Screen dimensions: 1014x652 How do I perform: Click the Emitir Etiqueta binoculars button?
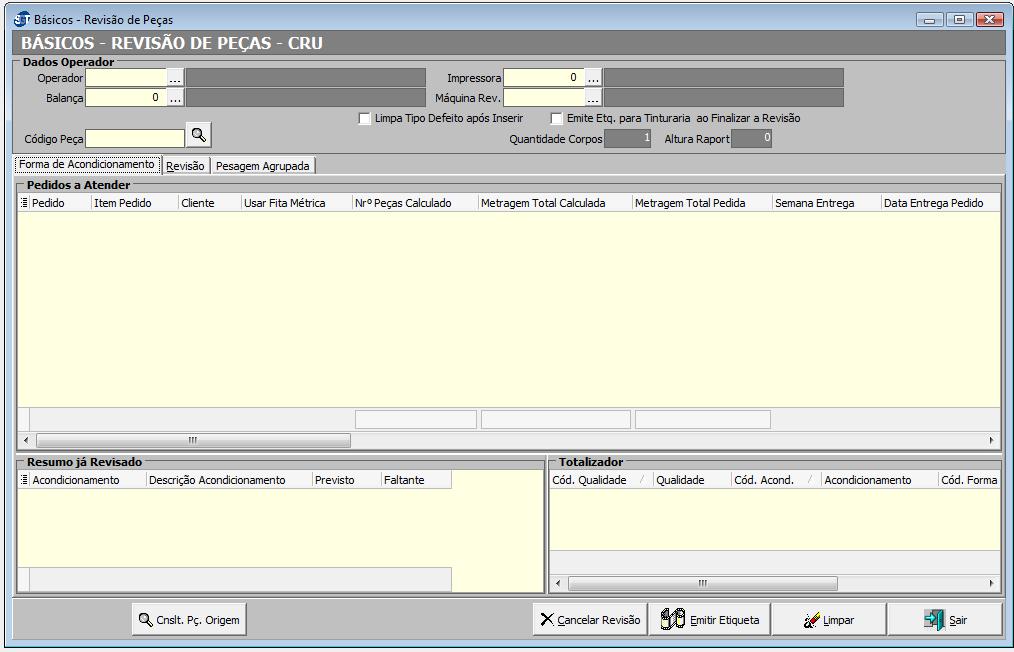710,620
